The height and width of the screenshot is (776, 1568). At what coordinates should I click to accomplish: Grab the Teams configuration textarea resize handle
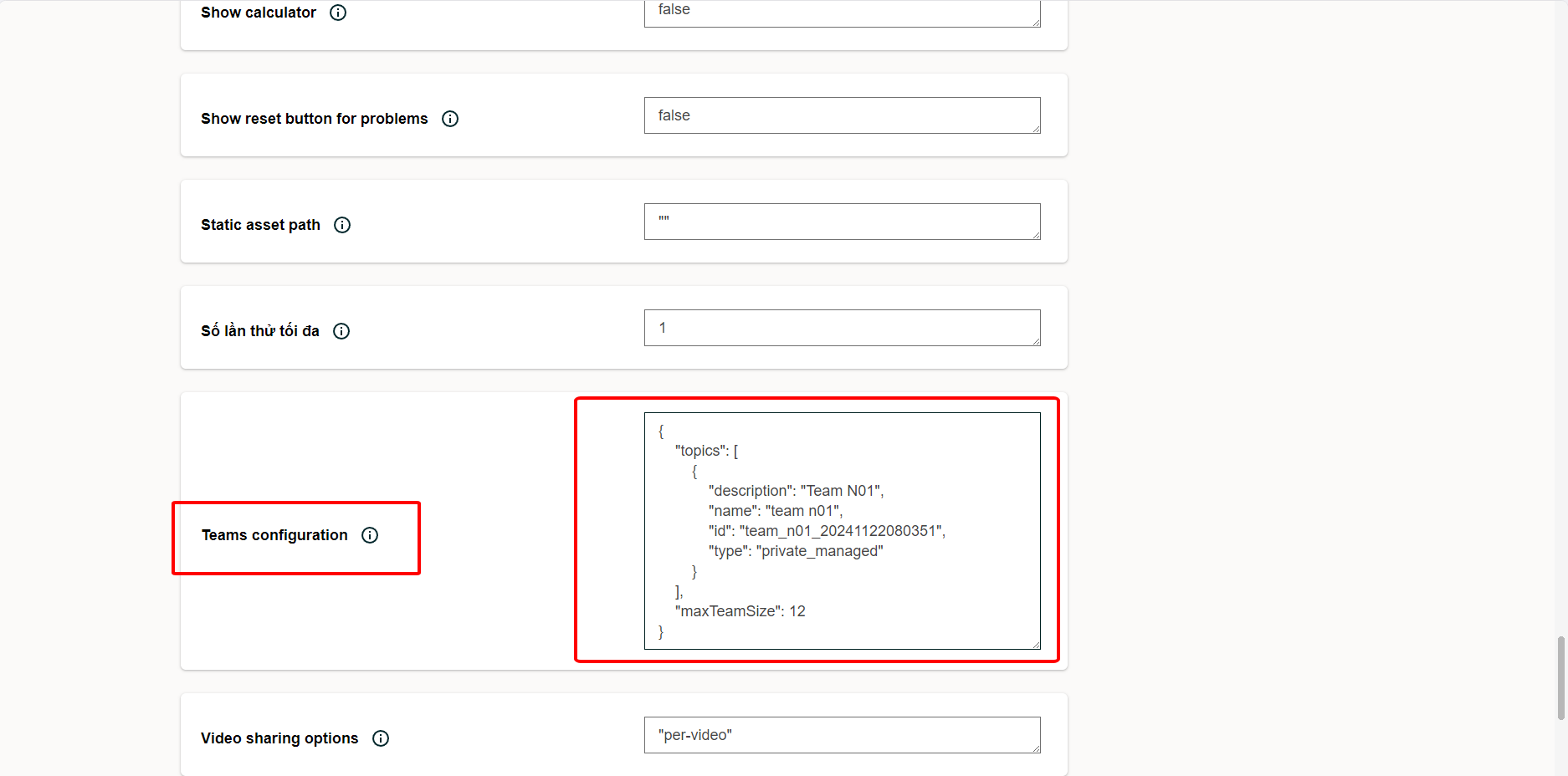point(1036,645)
